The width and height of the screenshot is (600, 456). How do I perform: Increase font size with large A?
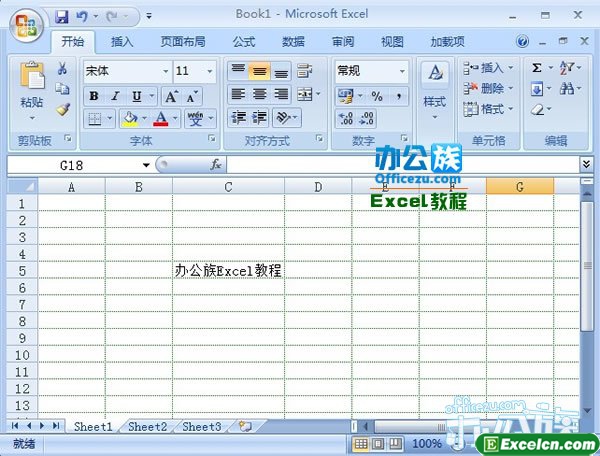point(171,96)
